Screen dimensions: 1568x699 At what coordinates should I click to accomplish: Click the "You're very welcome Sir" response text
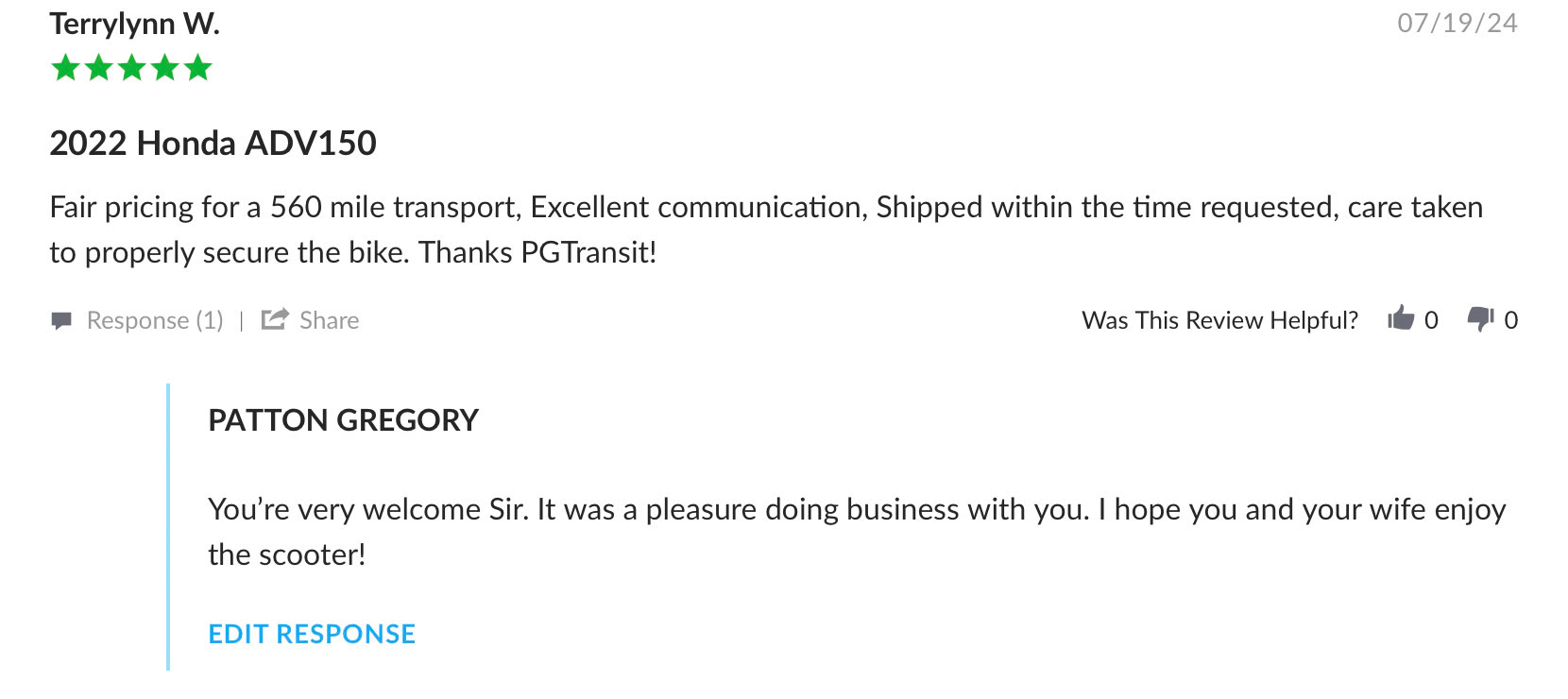tap(366, 510)
